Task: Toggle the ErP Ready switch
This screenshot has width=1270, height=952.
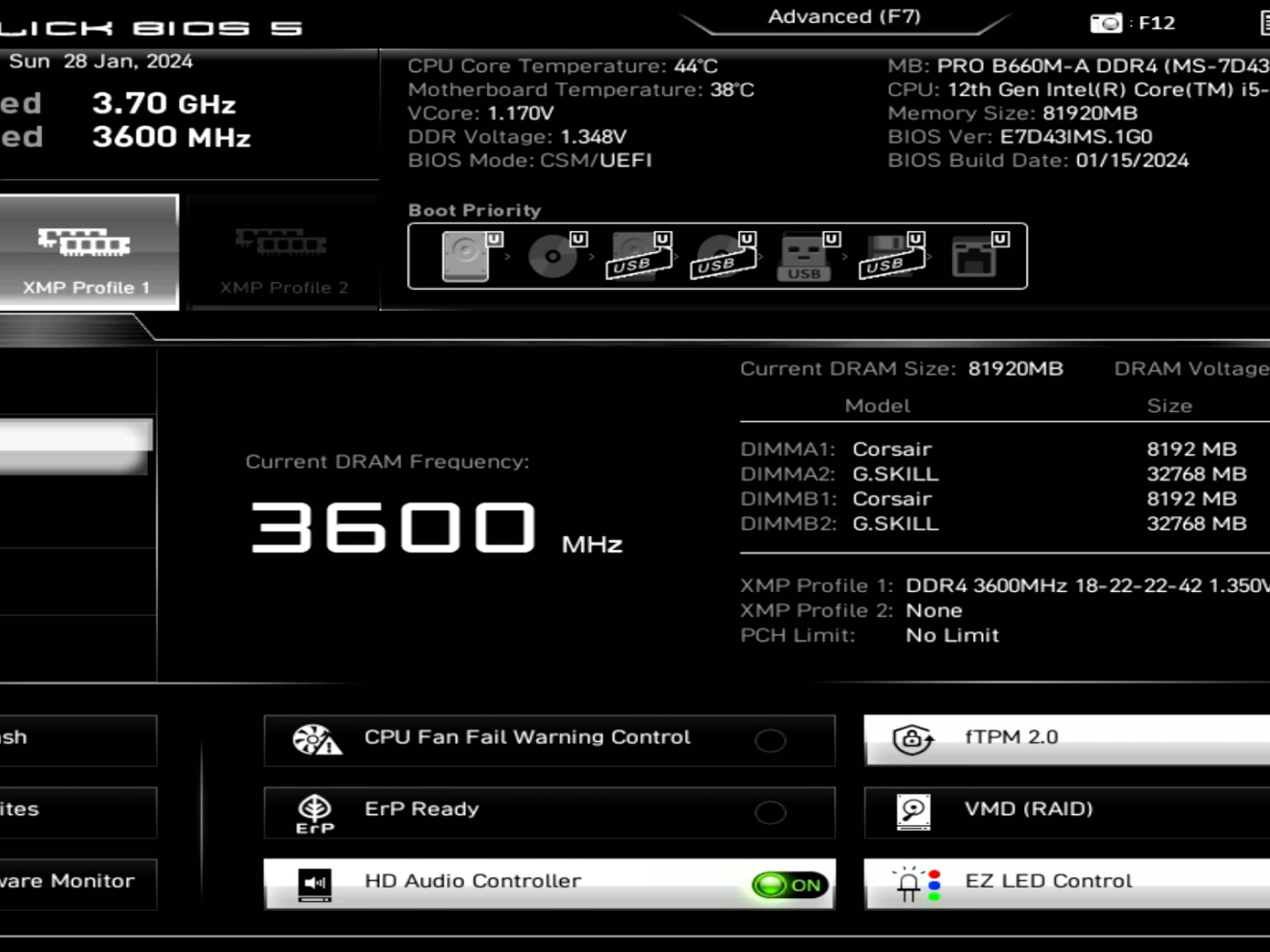Action: coord(770,812)
